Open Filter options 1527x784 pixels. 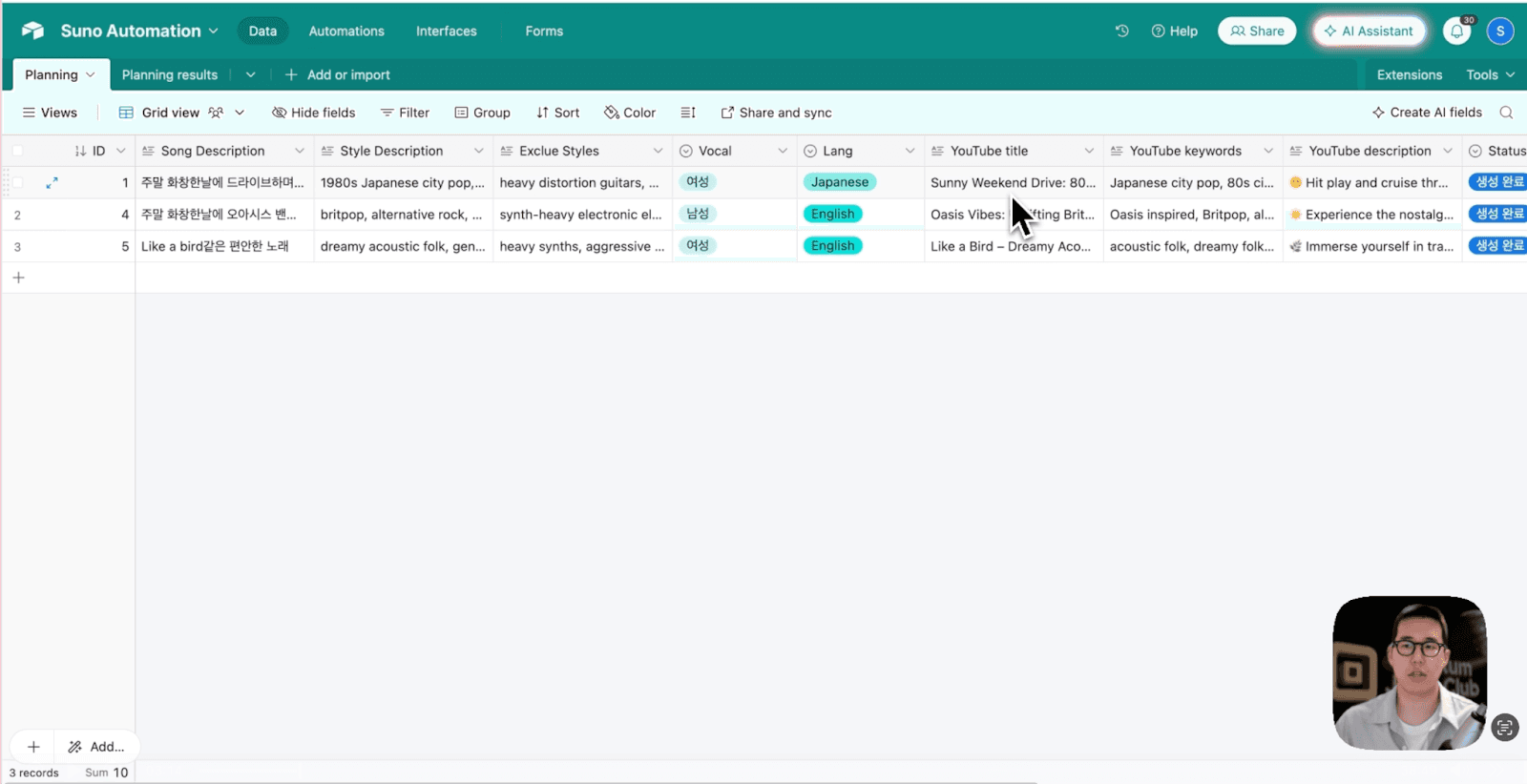coord(405,113)
